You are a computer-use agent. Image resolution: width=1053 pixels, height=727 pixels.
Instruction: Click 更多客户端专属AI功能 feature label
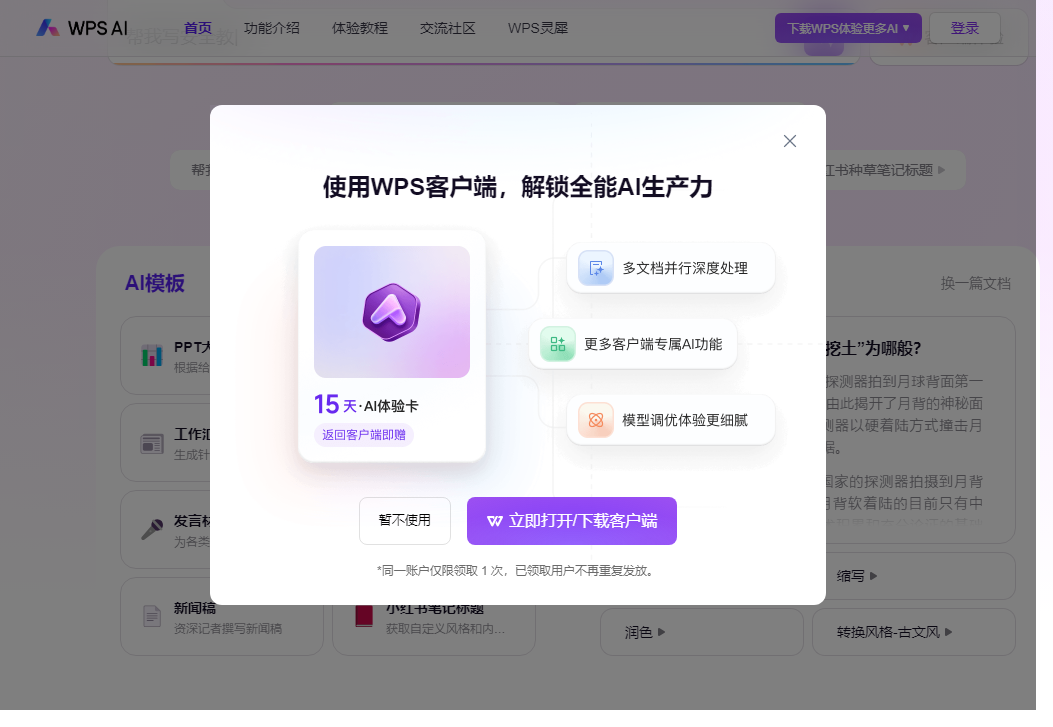(653, 344)
